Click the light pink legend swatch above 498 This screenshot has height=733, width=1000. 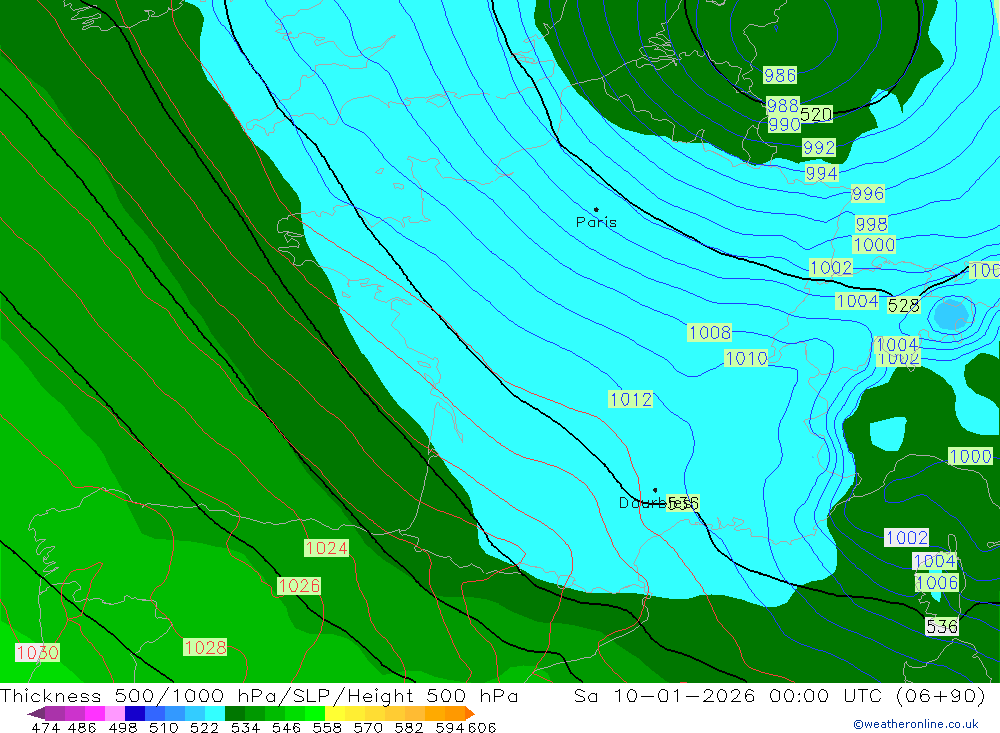pyautogui.click(x=115, y=713)
